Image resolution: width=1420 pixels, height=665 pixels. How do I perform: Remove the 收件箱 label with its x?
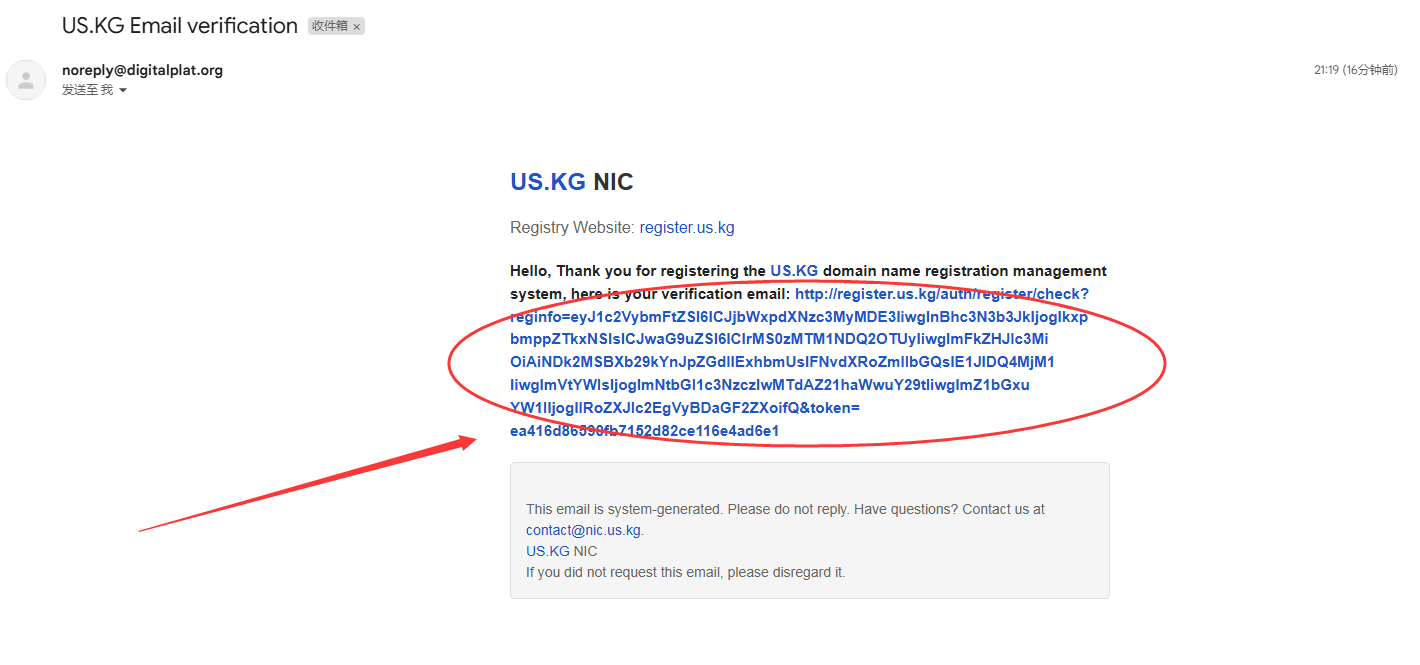click(x=357, y=27)
